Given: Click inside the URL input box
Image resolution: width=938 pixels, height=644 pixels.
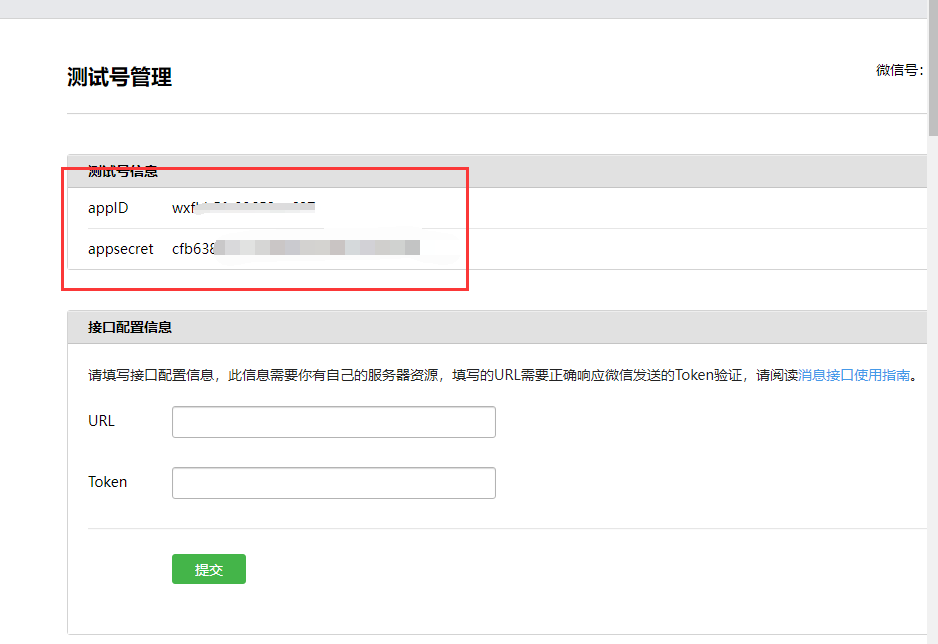Looking at the screenshot, I should [332, 421].
